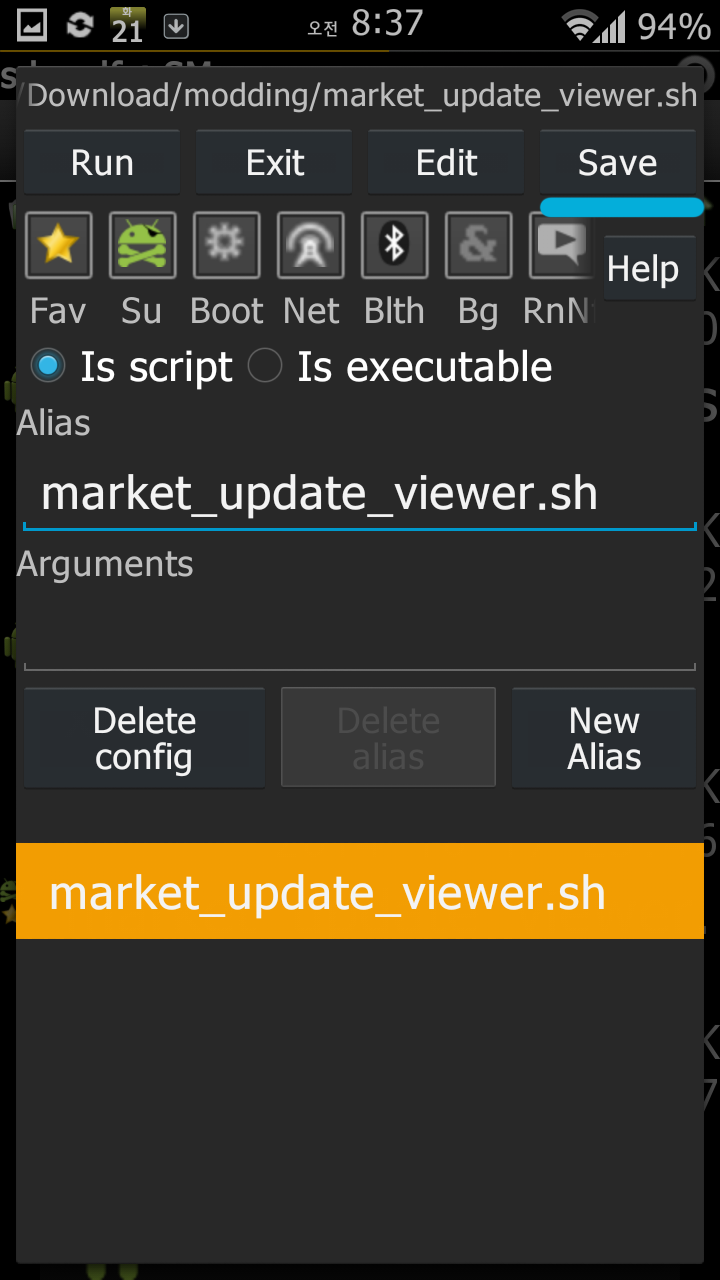Viewport: 720px width, 1280px height.
Task: Select the Is script radio button
Action: 47,367
